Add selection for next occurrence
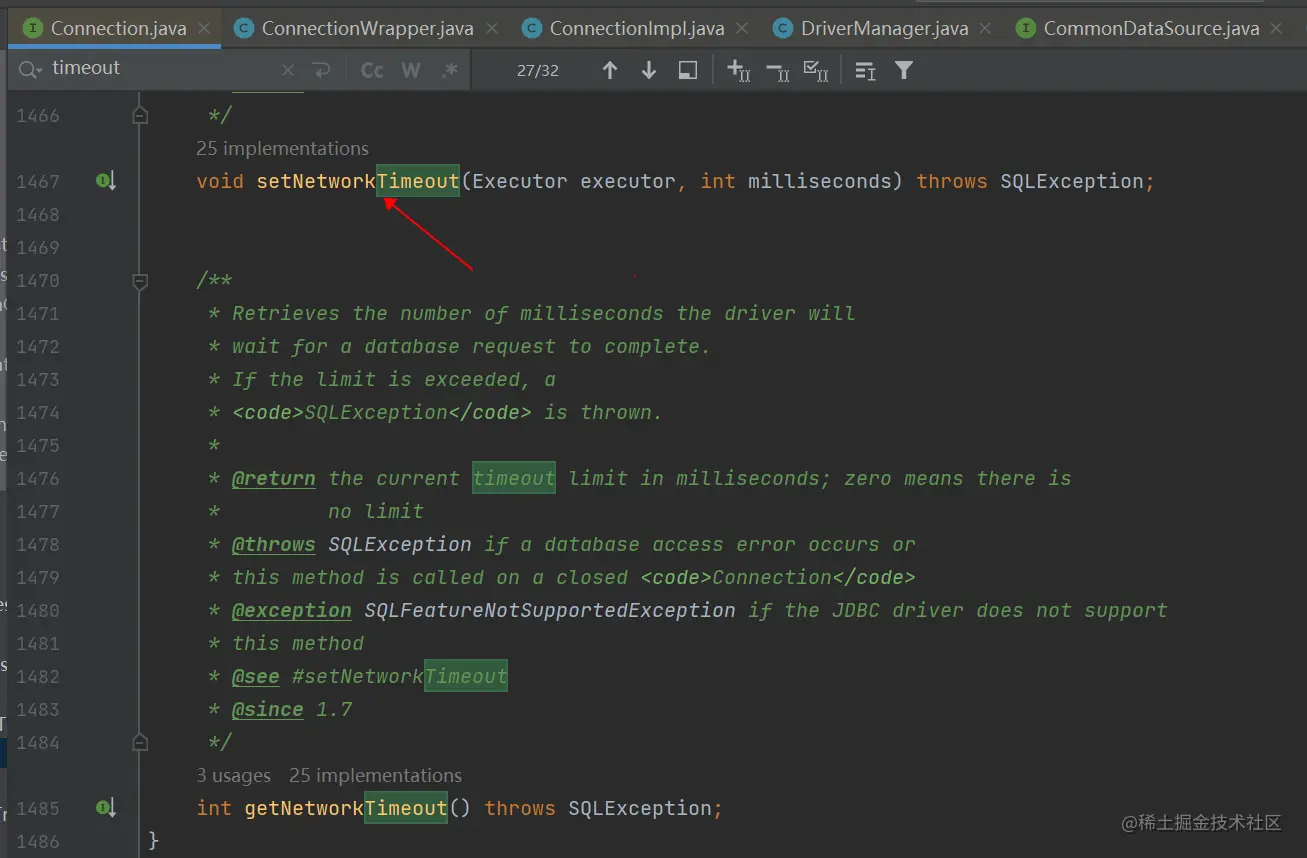Viewport: 1307px width, 858px height. point(739,70)
